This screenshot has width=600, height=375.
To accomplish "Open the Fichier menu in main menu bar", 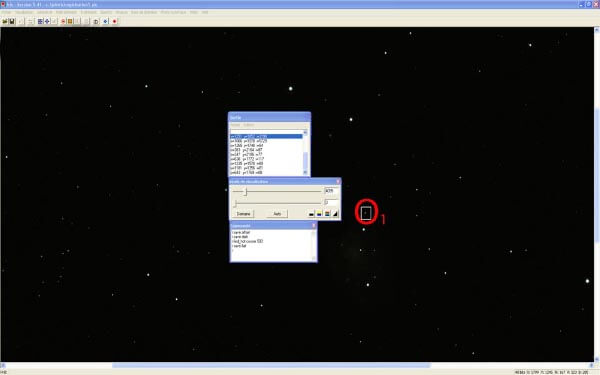I will coord(7,12).
